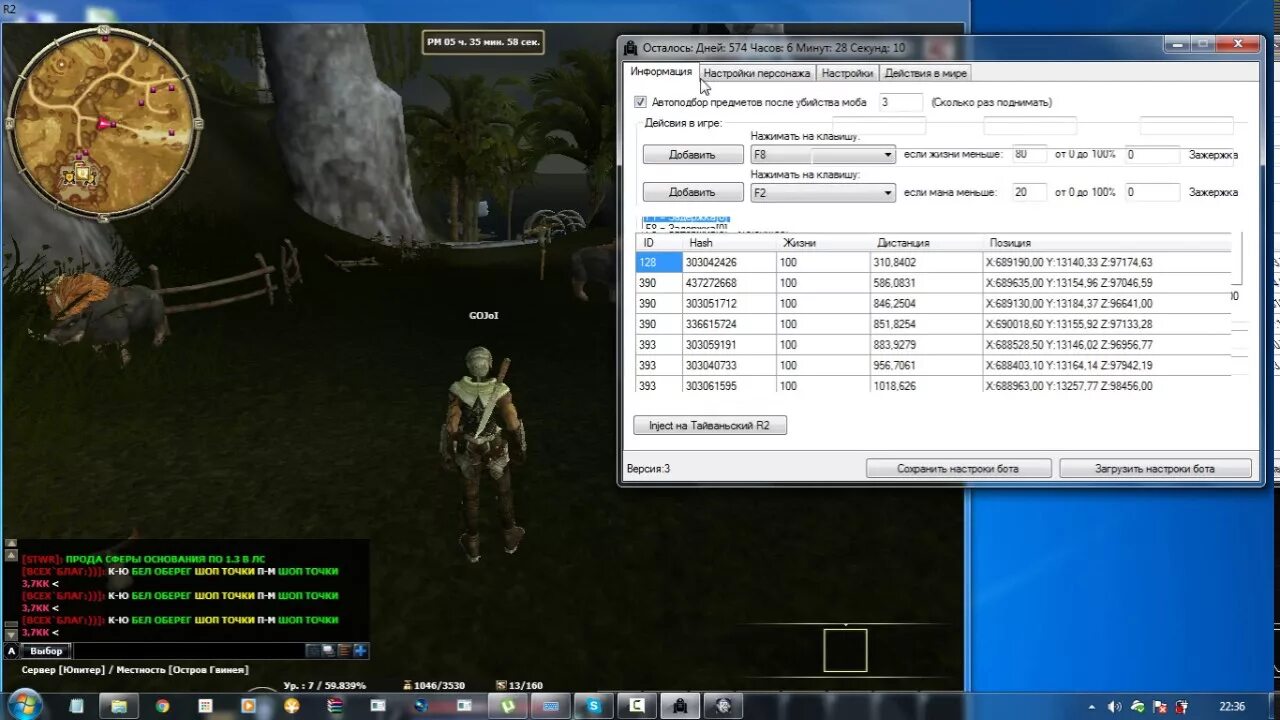
Task: Switch to Skype in the taskbar
Action: click(594, 706)
